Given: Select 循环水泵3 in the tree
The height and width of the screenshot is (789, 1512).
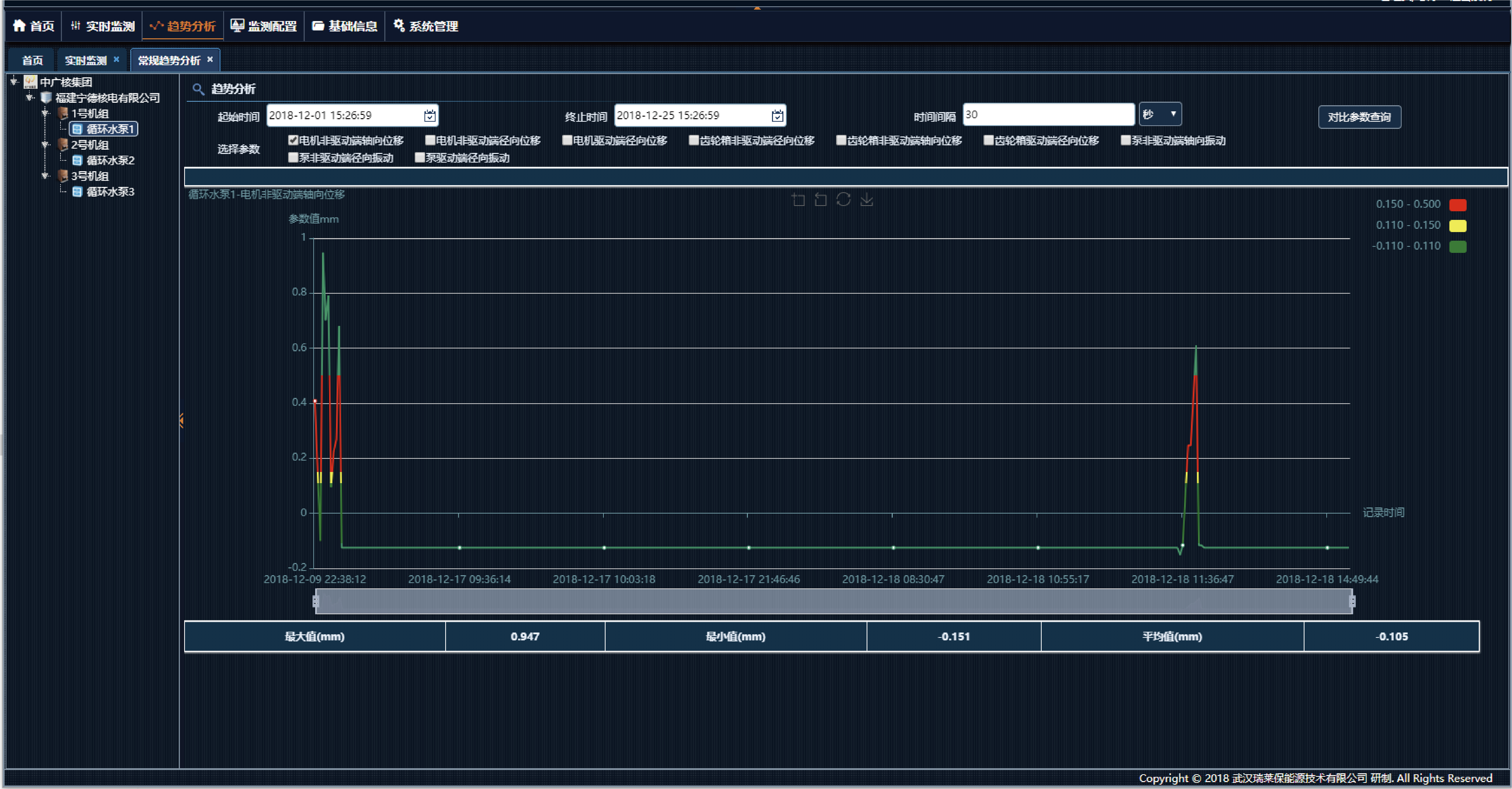Looking at the screenshot, I should point(110,192).
